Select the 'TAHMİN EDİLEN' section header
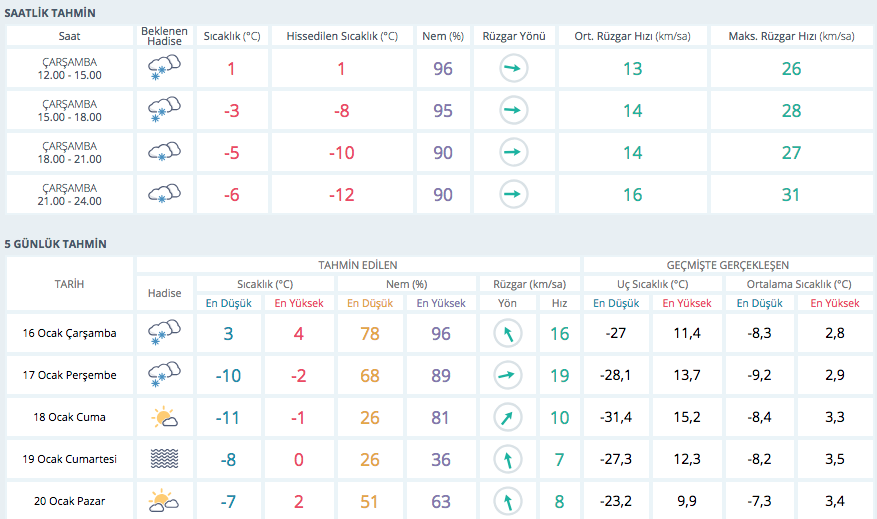 pyautogui.click(x=357, y=265)
